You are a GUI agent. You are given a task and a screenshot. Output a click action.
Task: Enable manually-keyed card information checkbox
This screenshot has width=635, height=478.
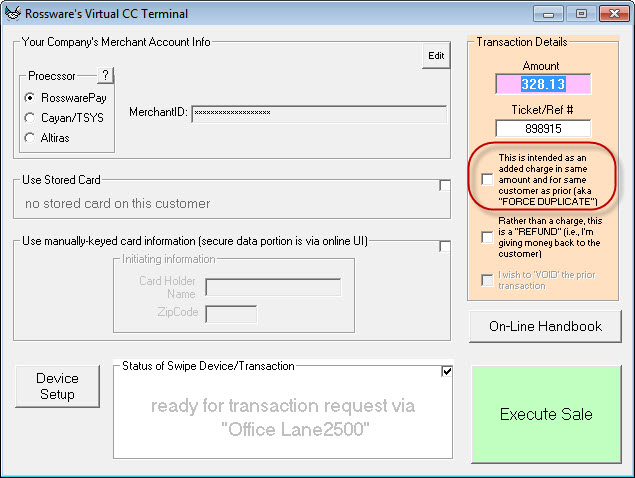444,246
